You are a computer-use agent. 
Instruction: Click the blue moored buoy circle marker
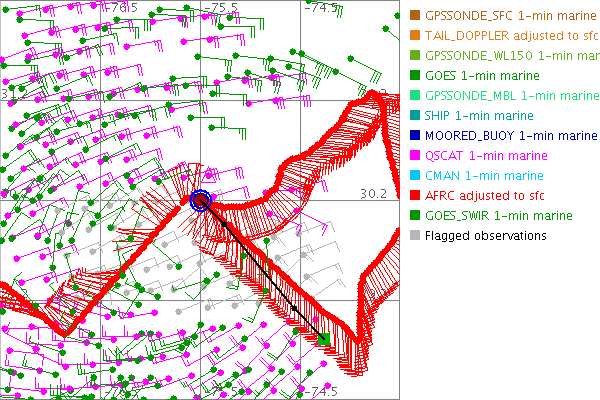click(201, 200)
